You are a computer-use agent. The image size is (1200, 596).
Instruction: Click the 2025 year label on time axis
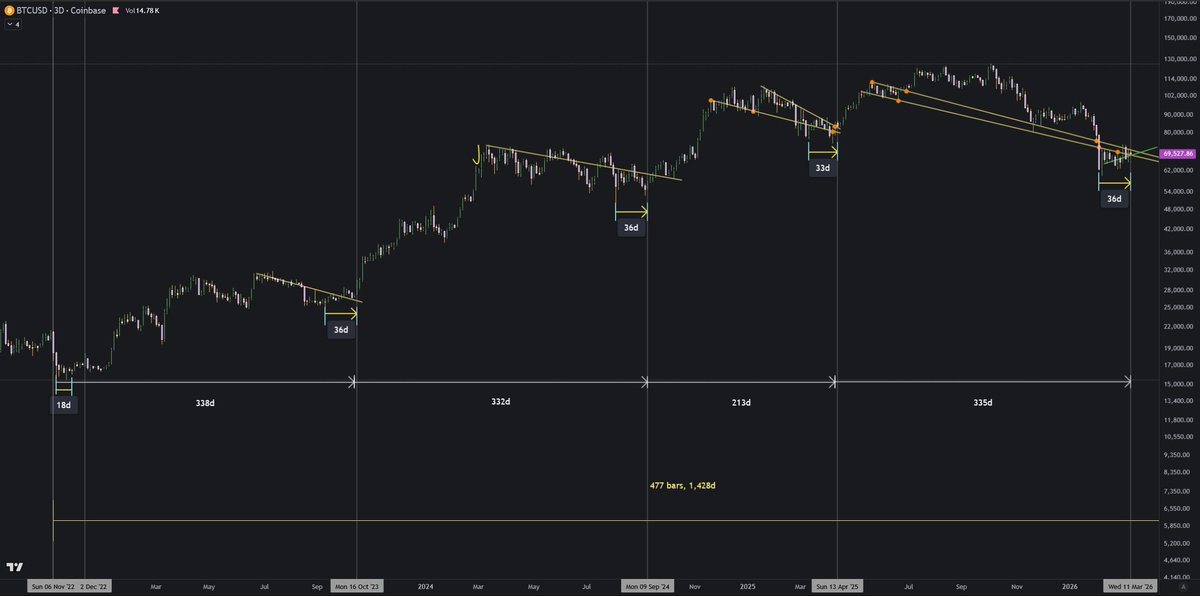click(748, 587)
